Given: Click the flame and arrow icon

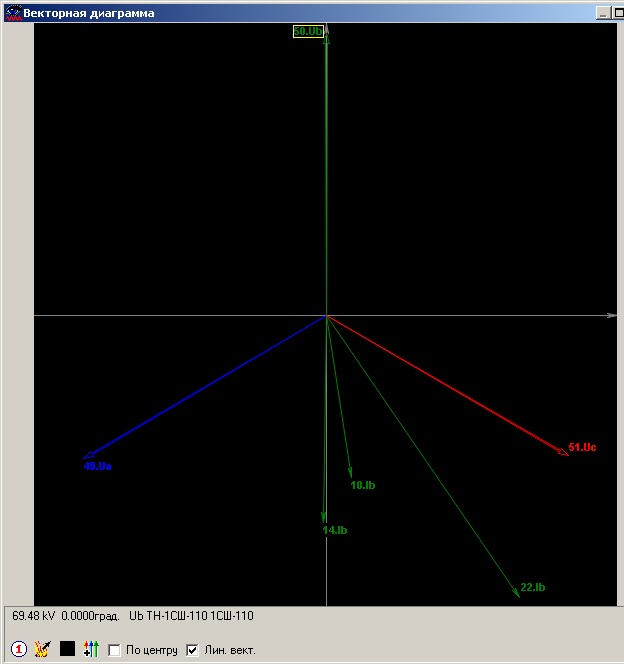Looking at the screenshot, I should click(42, 649).
